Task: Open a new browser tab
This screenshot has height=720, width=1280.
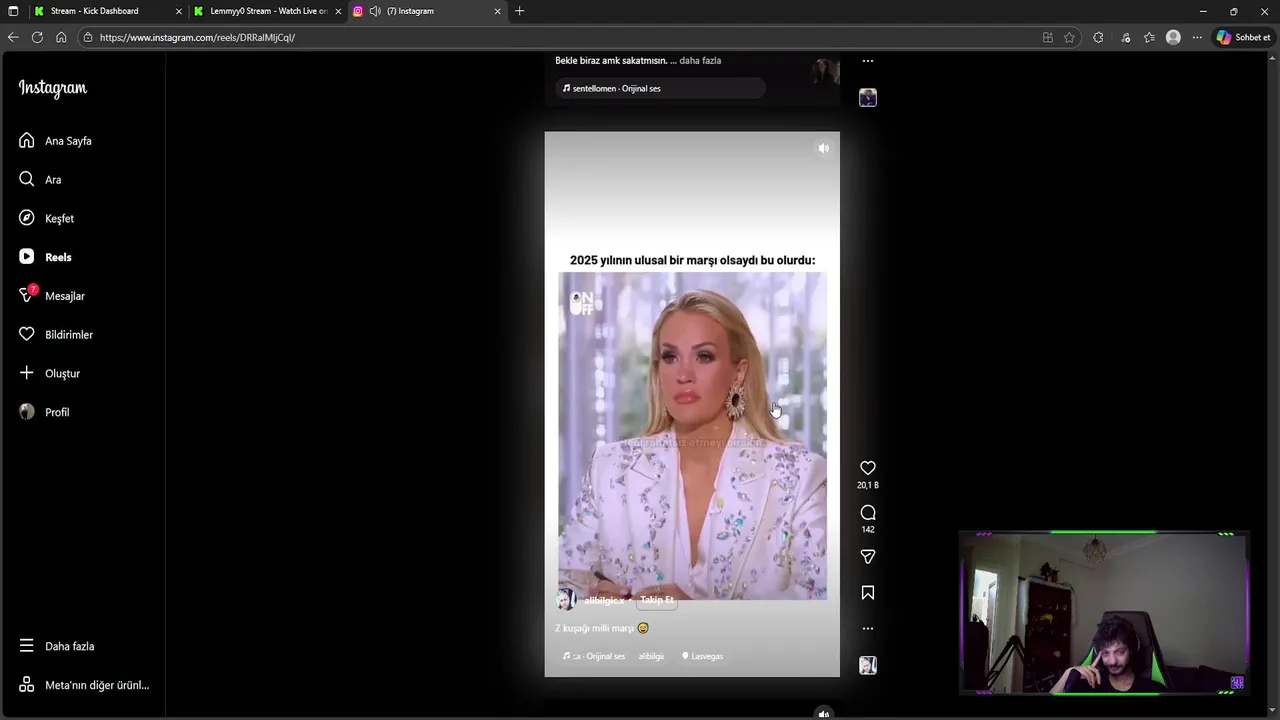Action: 519,11
